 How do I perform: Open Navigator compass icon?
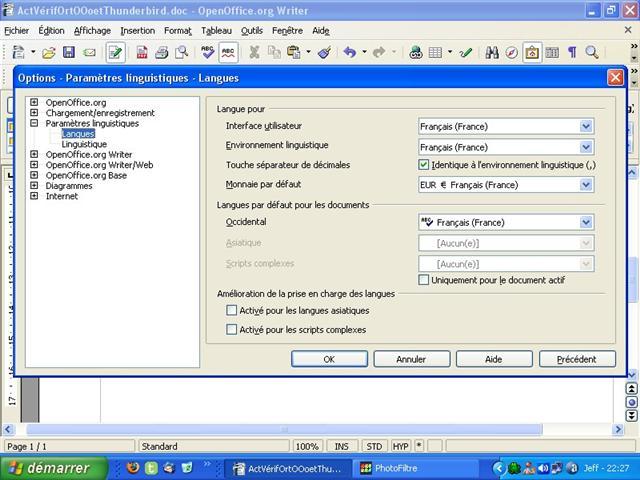point(511,52)
